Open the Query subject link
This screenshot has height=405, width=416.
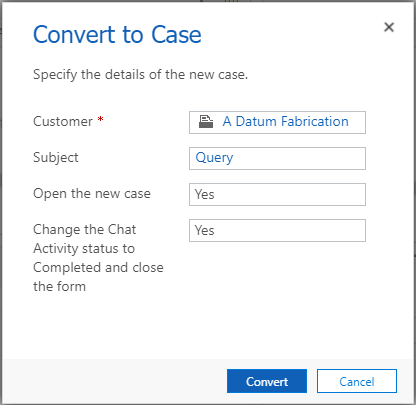(x=214, y=158)
